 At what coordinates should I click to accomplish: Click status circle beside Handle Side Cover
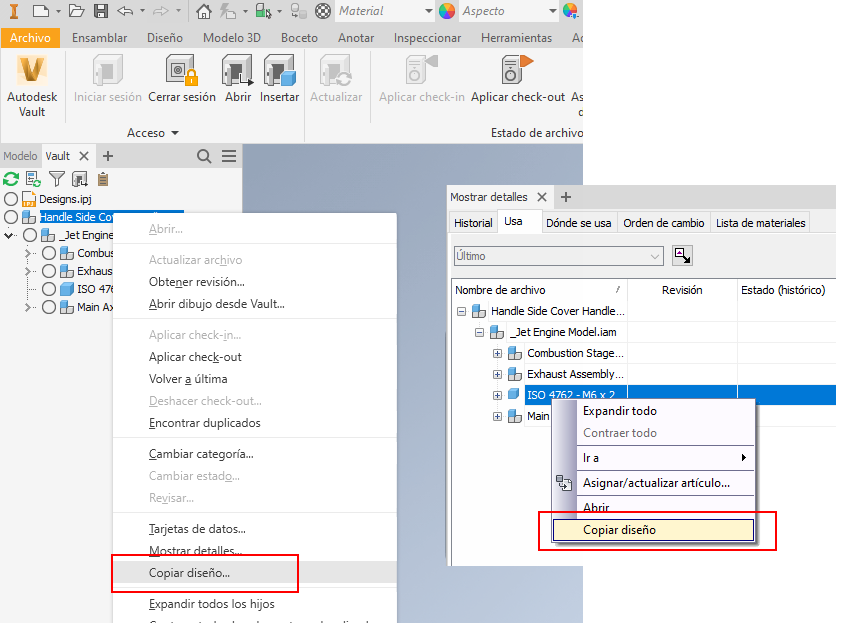click(10, 217)
